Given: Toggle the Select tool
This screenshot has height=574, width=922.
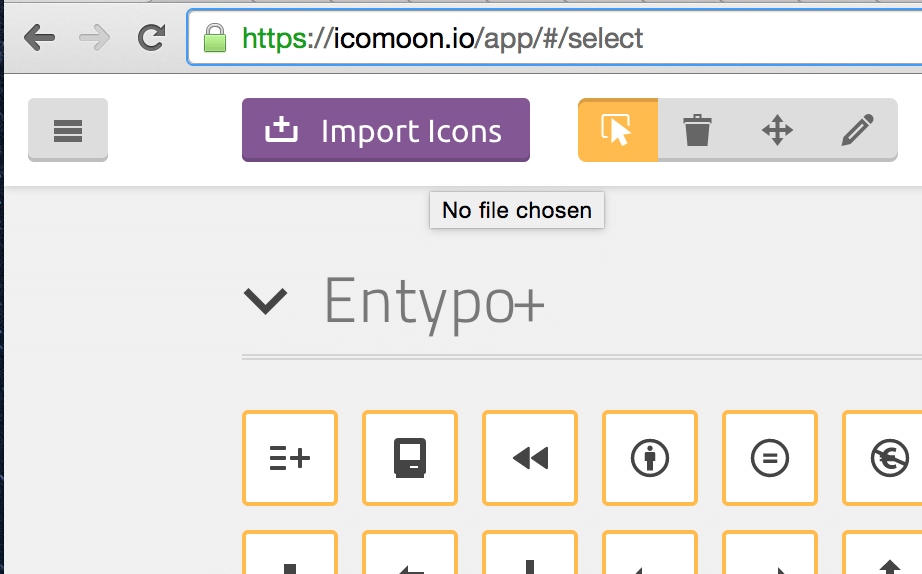Looking at the screenshot, I should coord(618,130).
